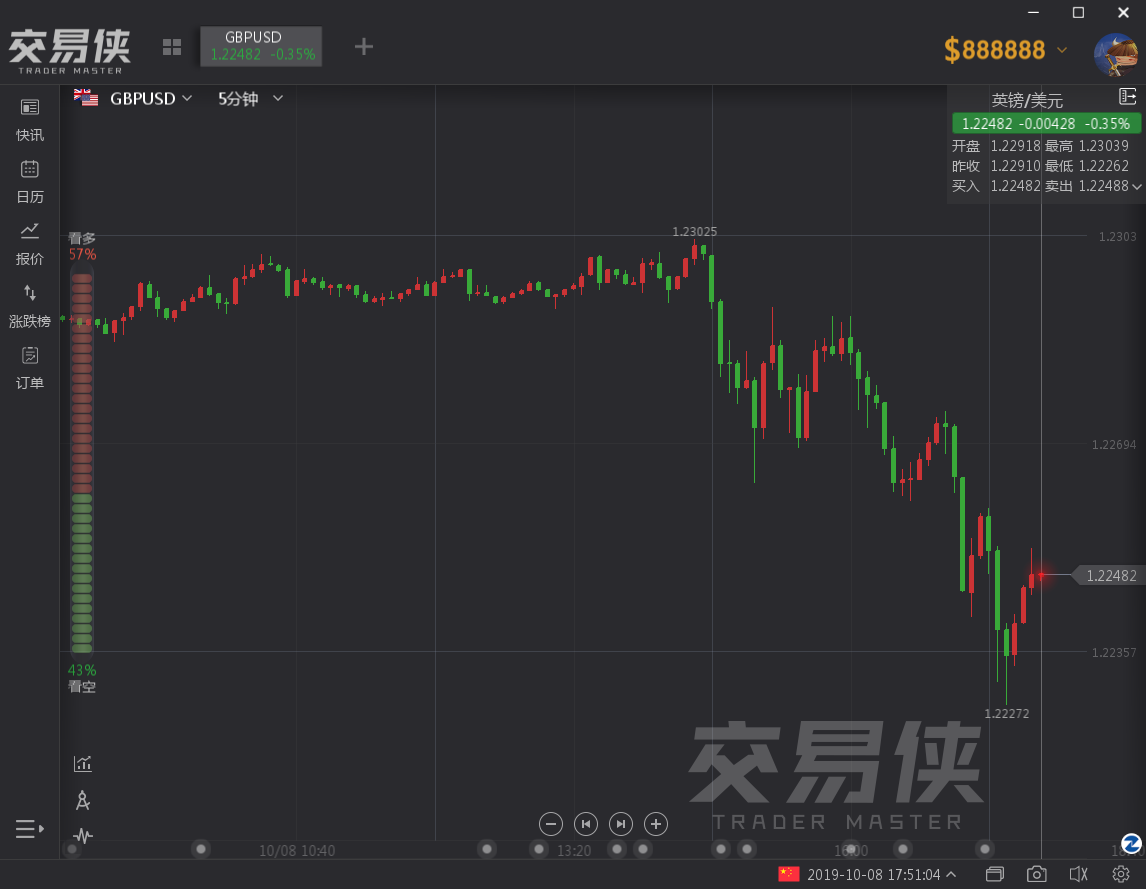Zoom in the chart with plus button
Viewport: 1146px width, 889px height.
click(656, 824)
